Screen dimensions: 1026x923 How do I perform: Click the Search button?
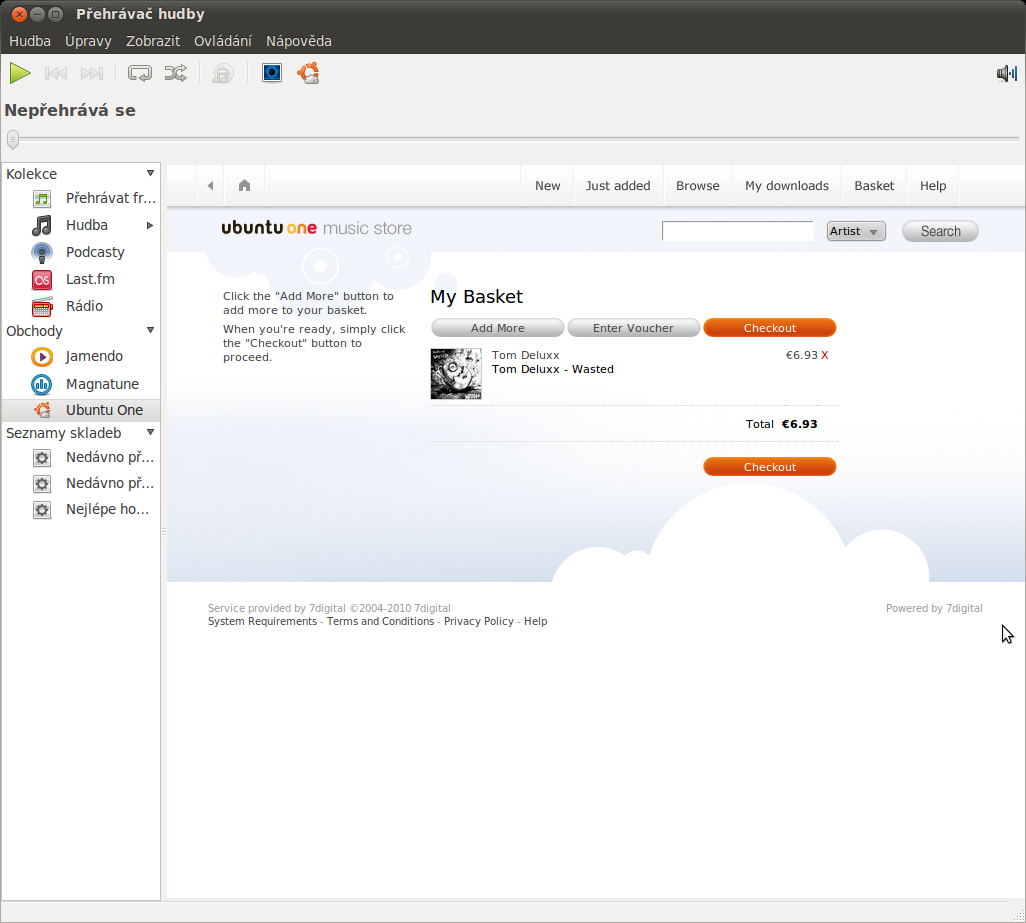click(940, 231)
